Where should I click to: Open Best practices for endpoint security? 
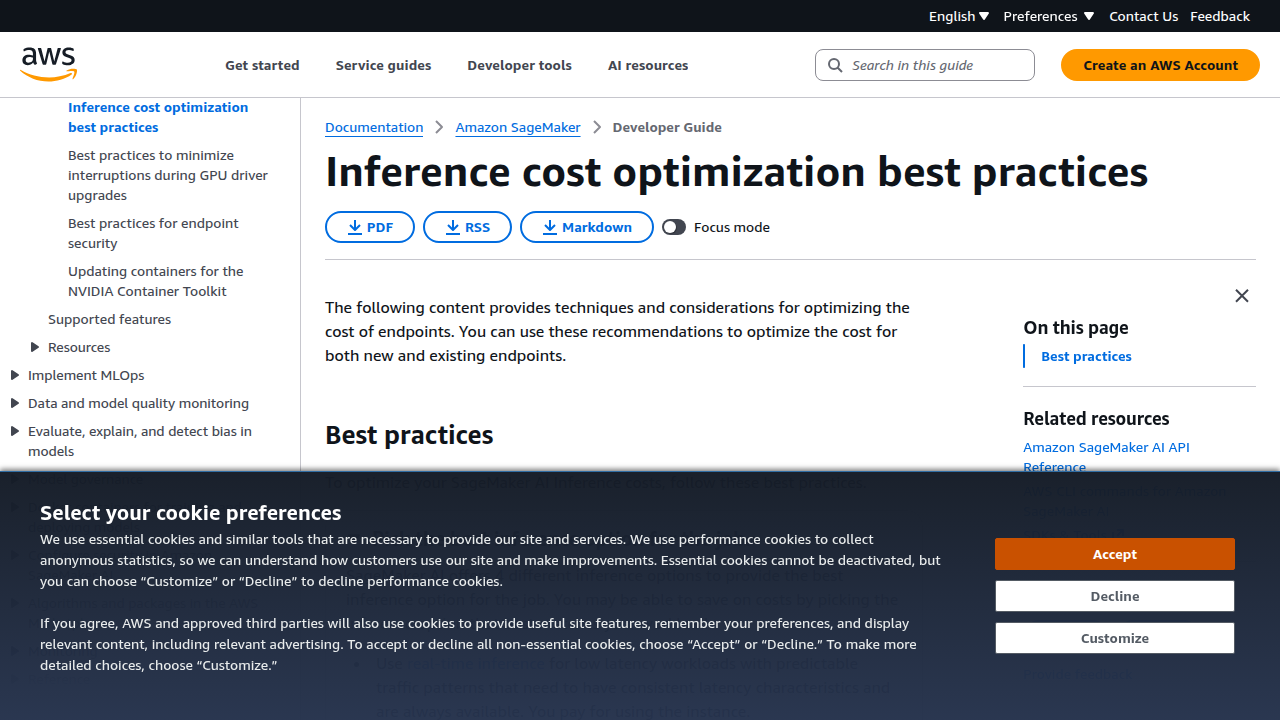[x=153, y=233]
